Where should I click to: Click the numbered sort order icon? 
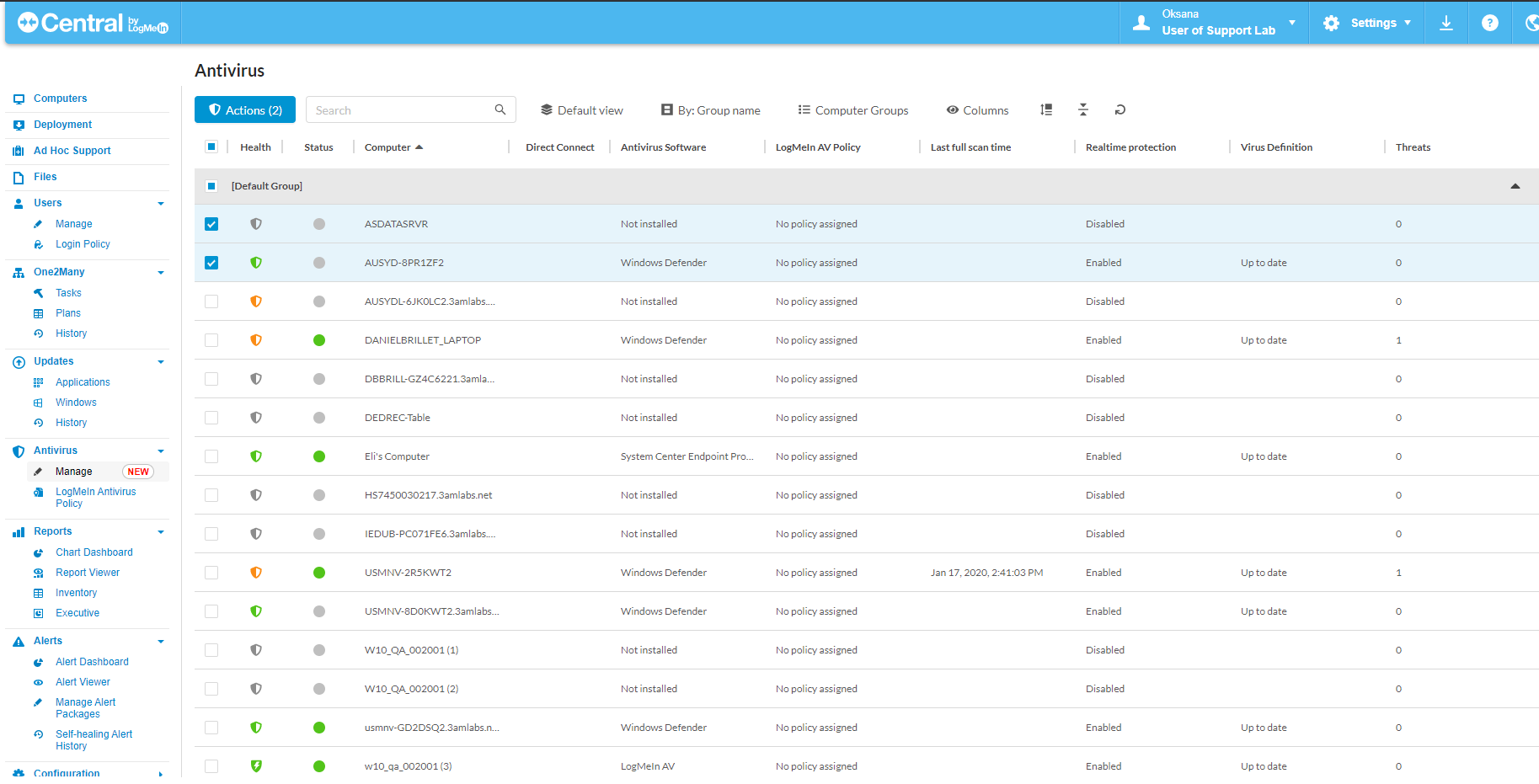coord(1046,109)
